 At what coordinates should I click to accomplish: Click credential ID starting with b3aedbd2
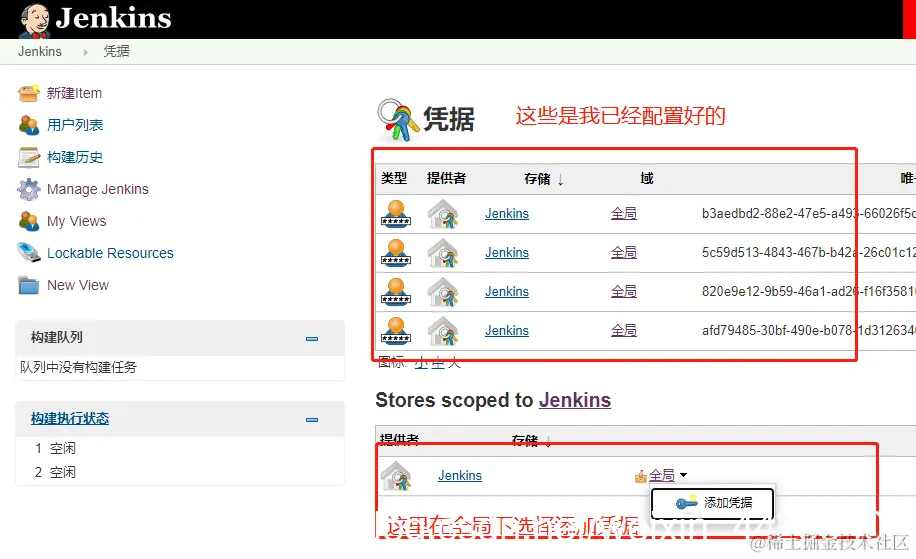point(809,214)
